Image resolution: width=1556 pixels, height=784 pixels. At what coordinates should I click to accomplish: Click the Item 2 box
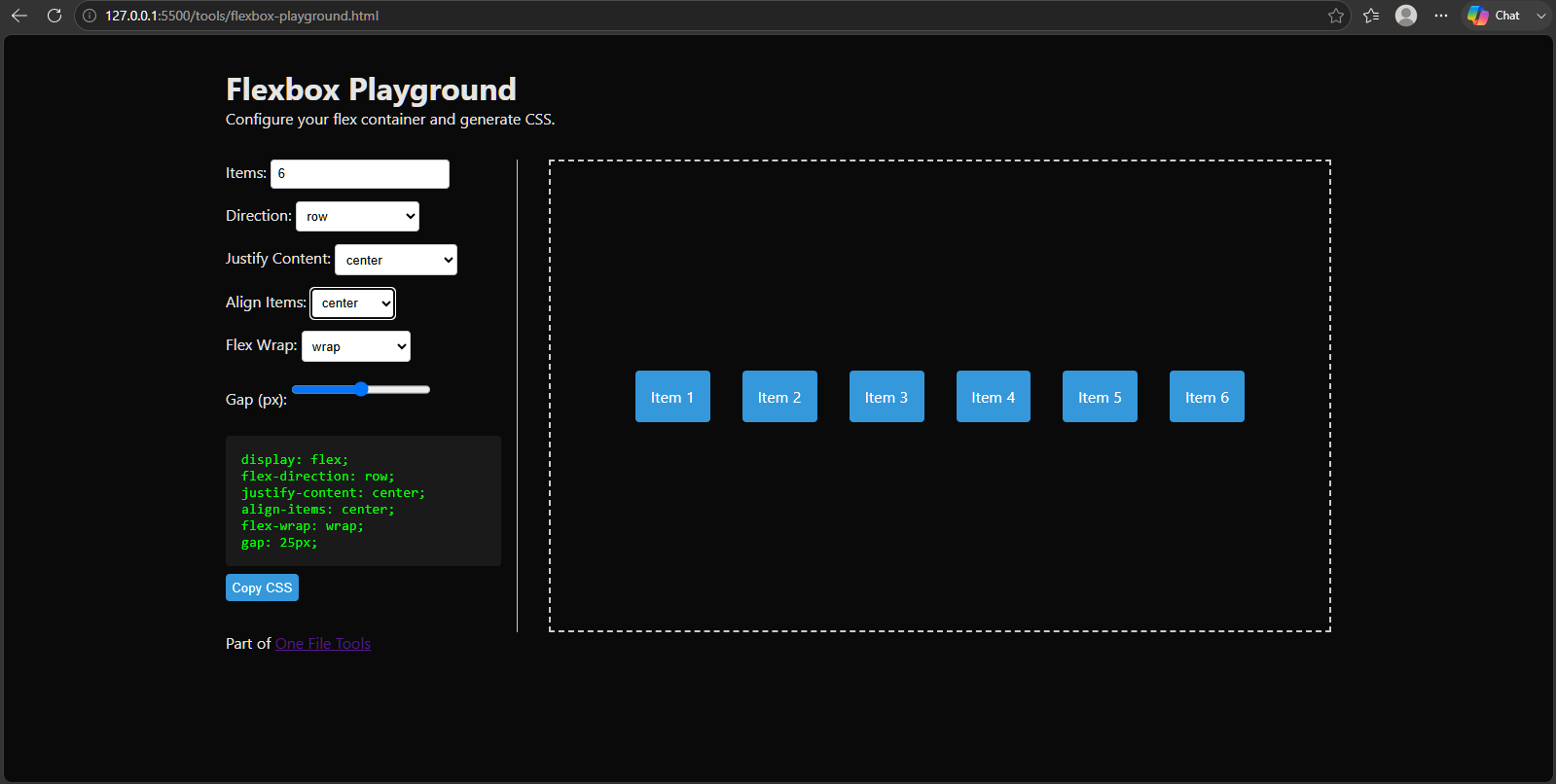pos(779,397)
